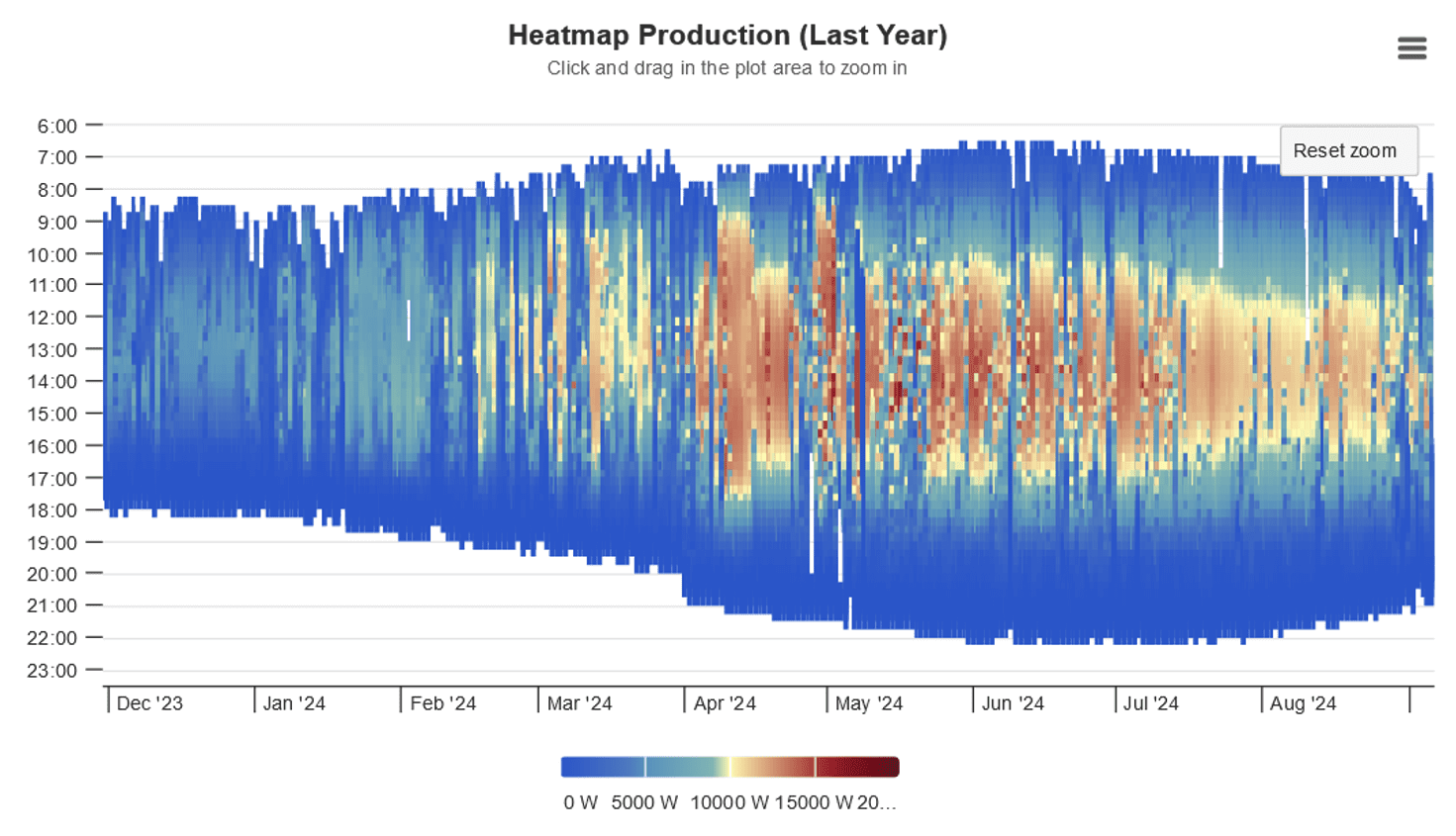Open the chart hamburger context menu
The image size is (1456, 836).
(x=1411, y=48)
